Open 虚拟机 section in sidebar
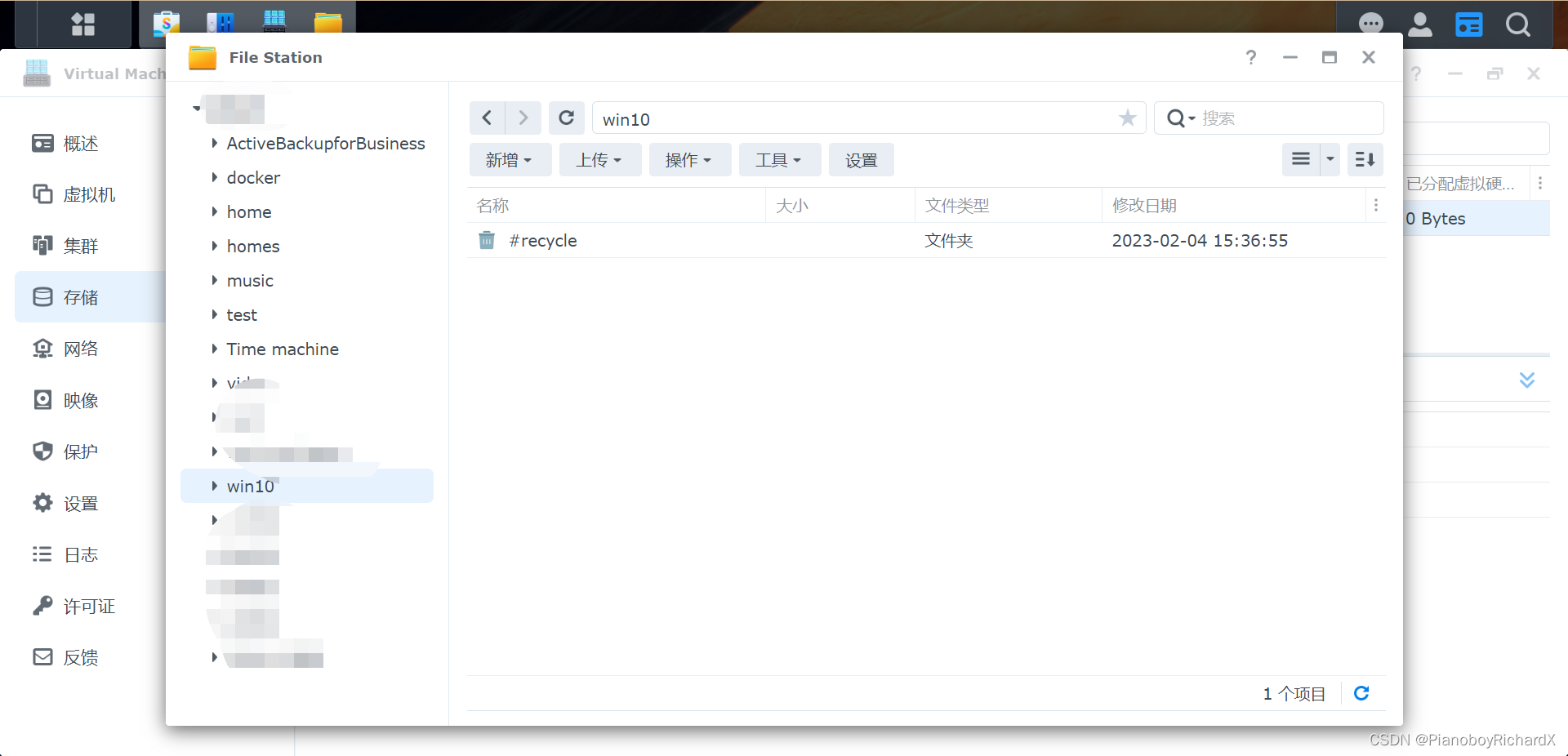The width and height of the screenshot is (1568, 756). [90, 194]
